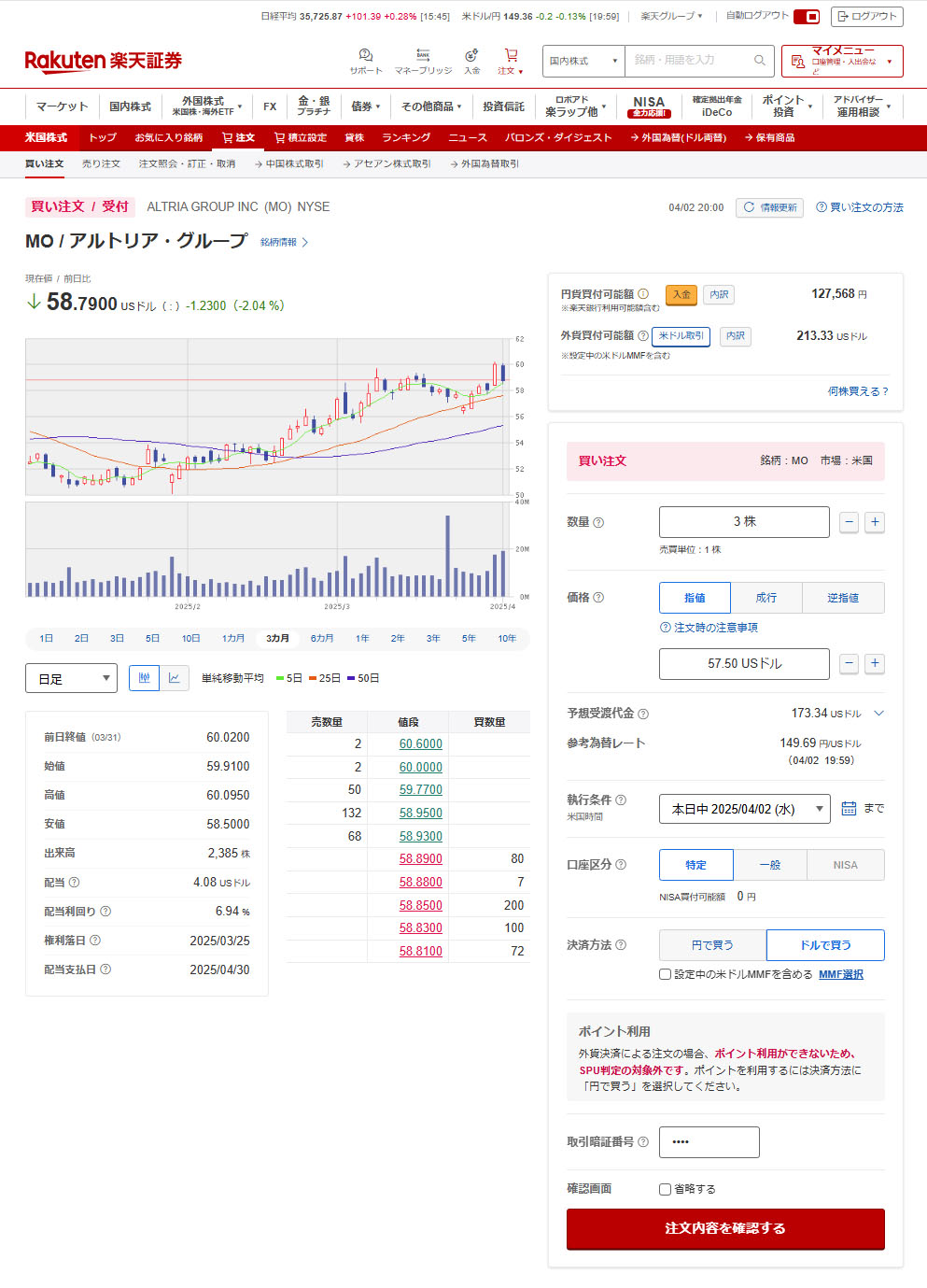
Task: Switch chart range to 6カ月
Action: click(322, 639)
